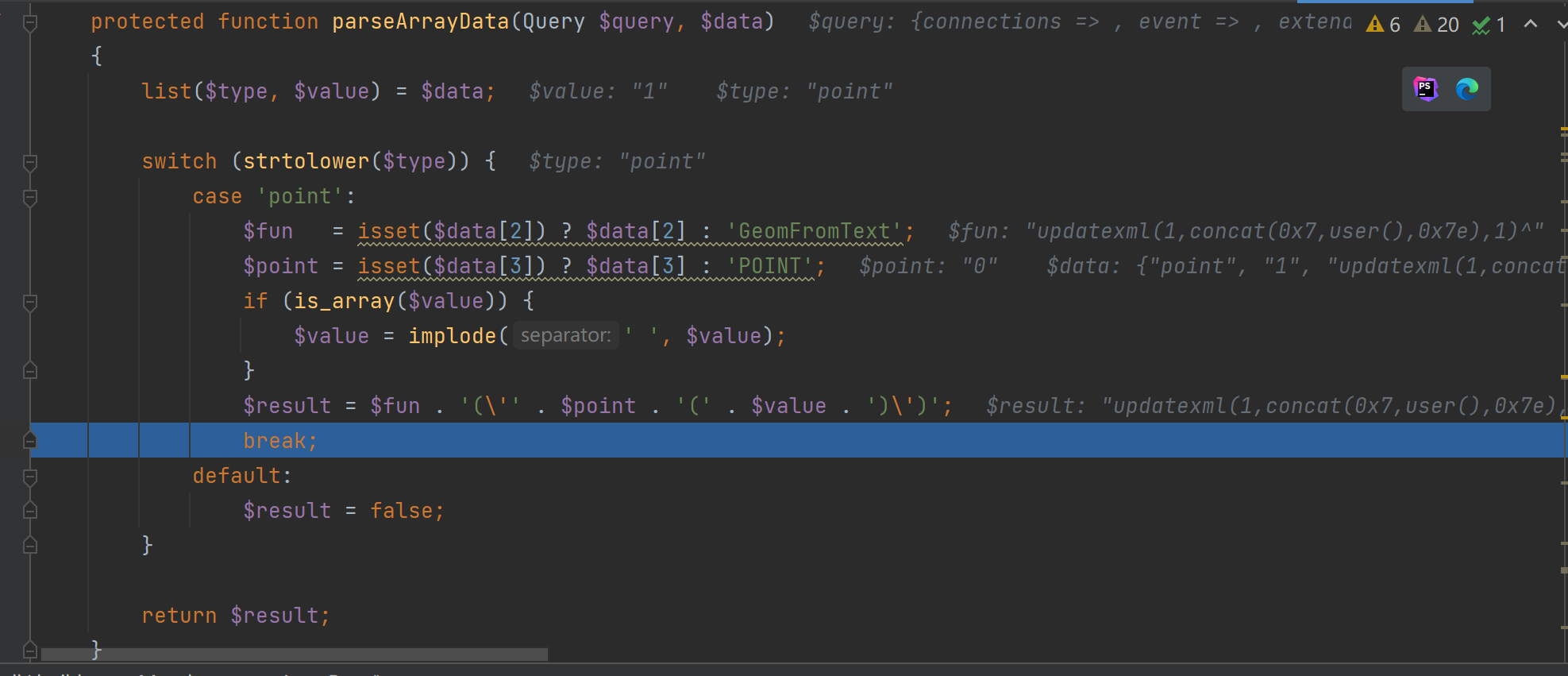Viewport: 1568px width, 676px height.
Task: Place cursor on the highlighted break statement
Action: click(x=279, y=441)
